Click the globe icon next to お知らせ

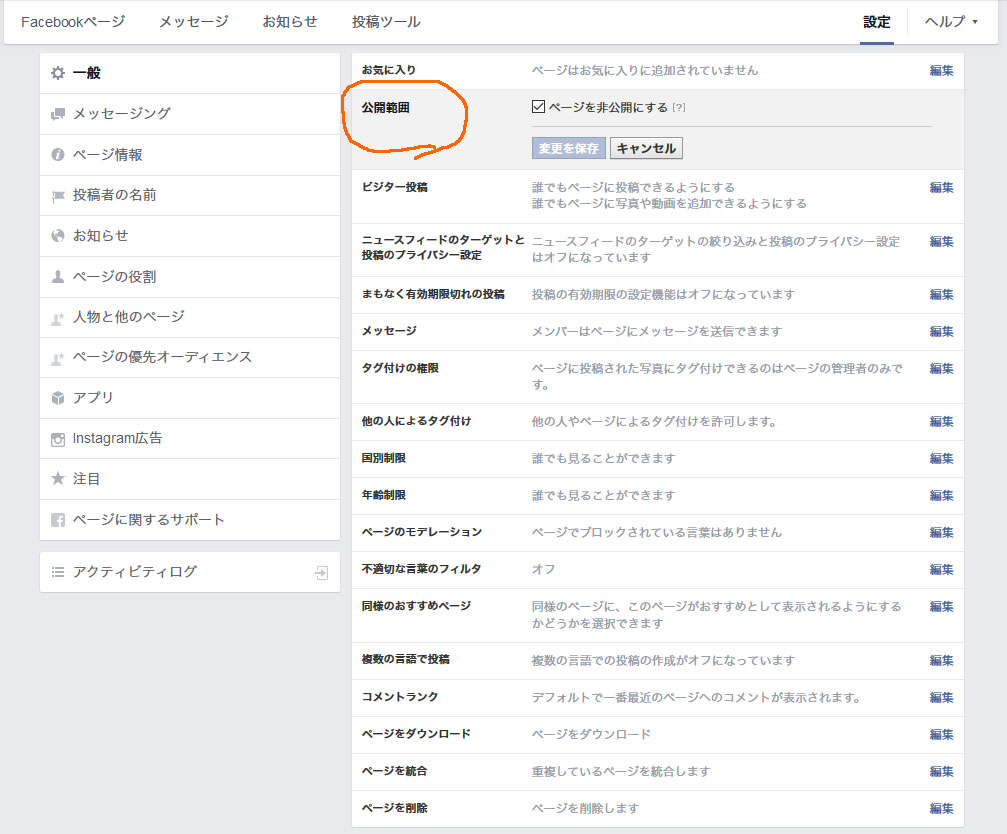click(58, 235)
